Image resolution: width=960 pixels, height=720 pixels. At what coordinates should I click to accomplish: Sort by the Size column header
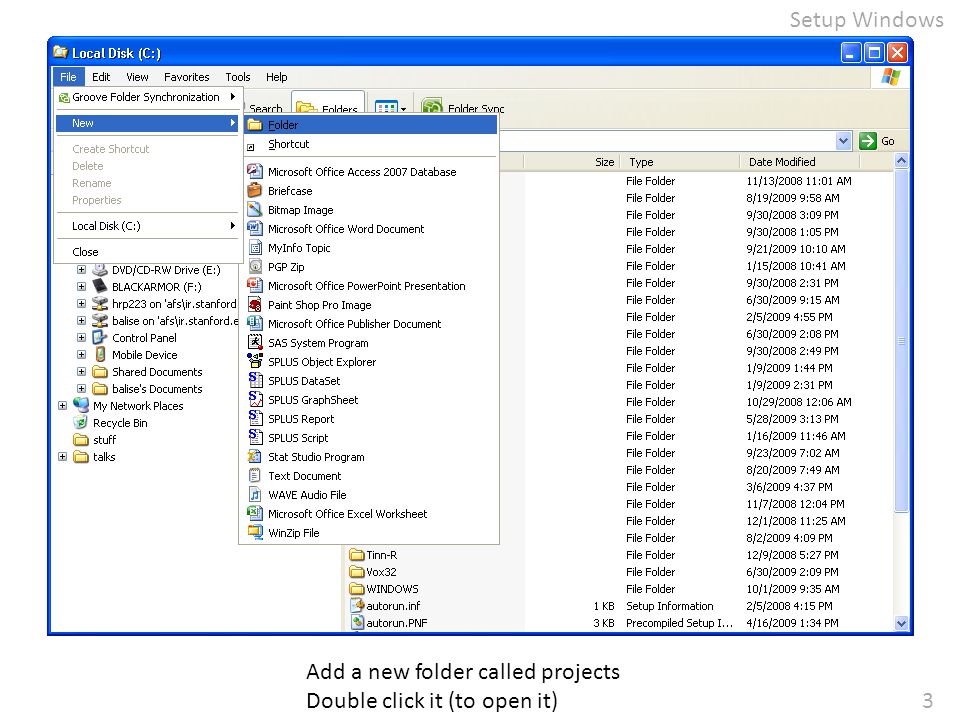coord(572,162)
